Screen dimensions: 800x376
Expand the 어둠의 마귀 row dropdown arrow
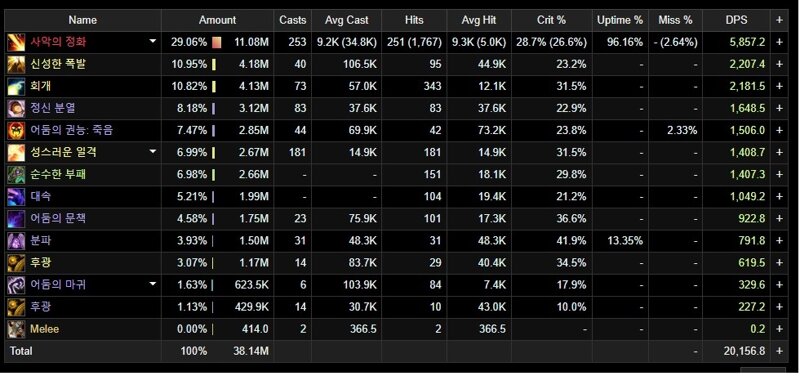(153, 284)
